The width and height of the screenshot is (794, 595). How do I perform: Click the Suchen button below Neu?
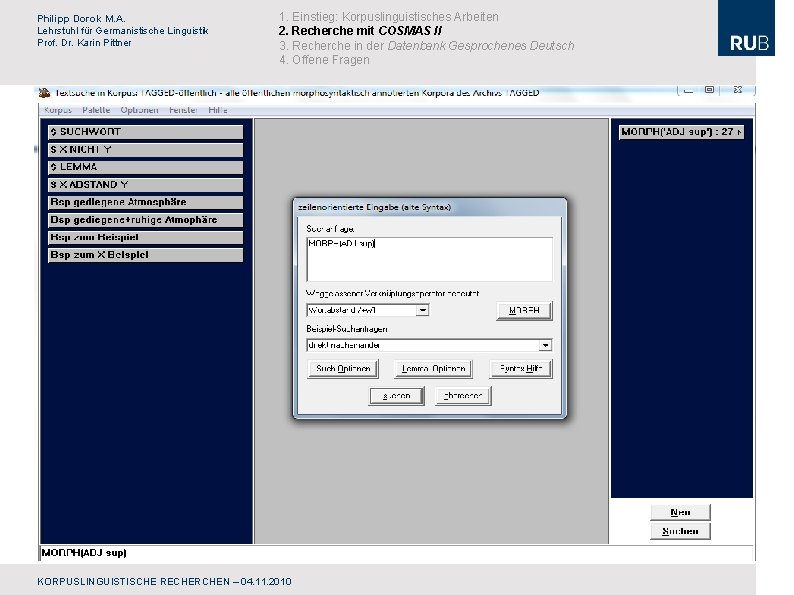click(x=680, y=531)
